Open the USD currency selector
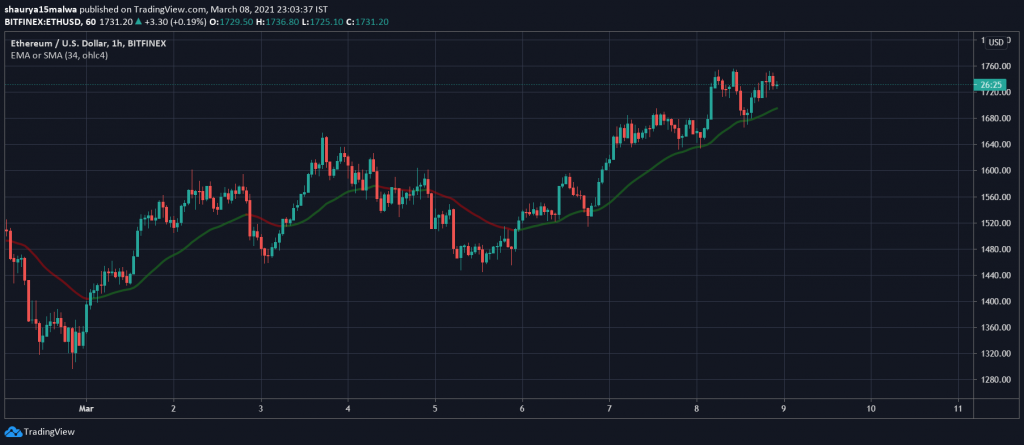 [x=995, y=41]
